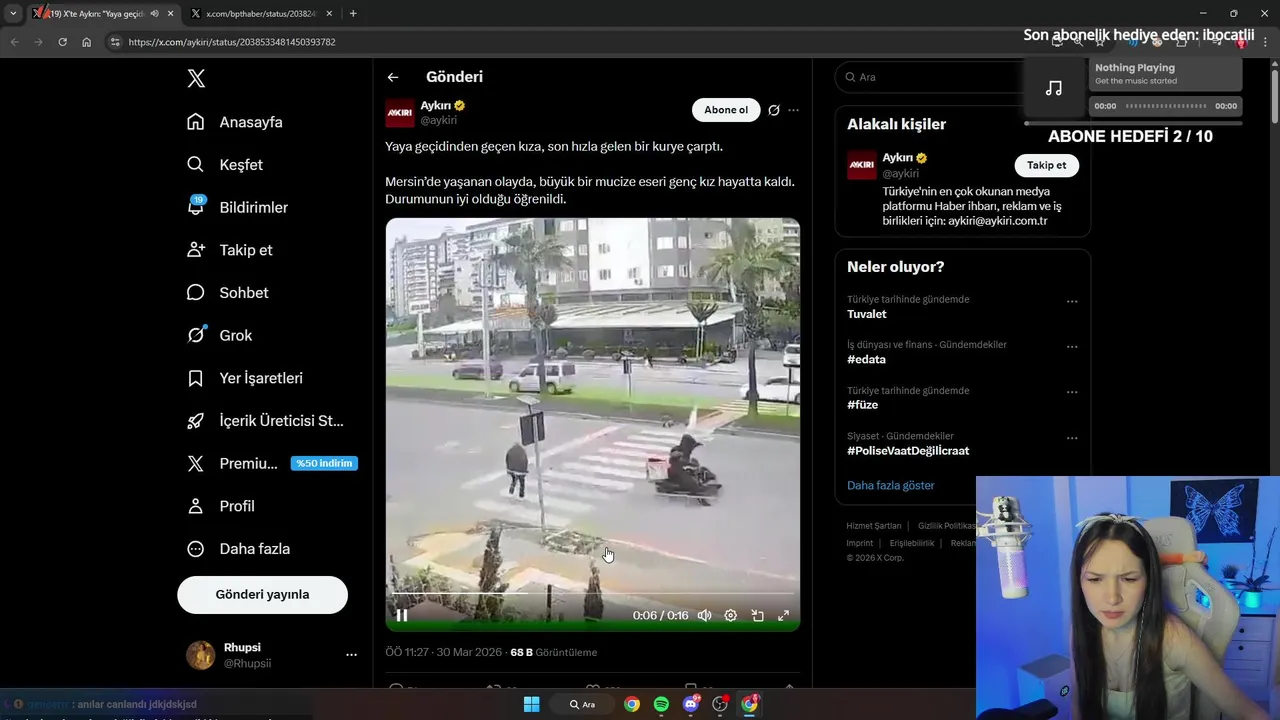Open the Chrome three-dot menu
Viewport: 1280px width, 720px height.
1266,42
